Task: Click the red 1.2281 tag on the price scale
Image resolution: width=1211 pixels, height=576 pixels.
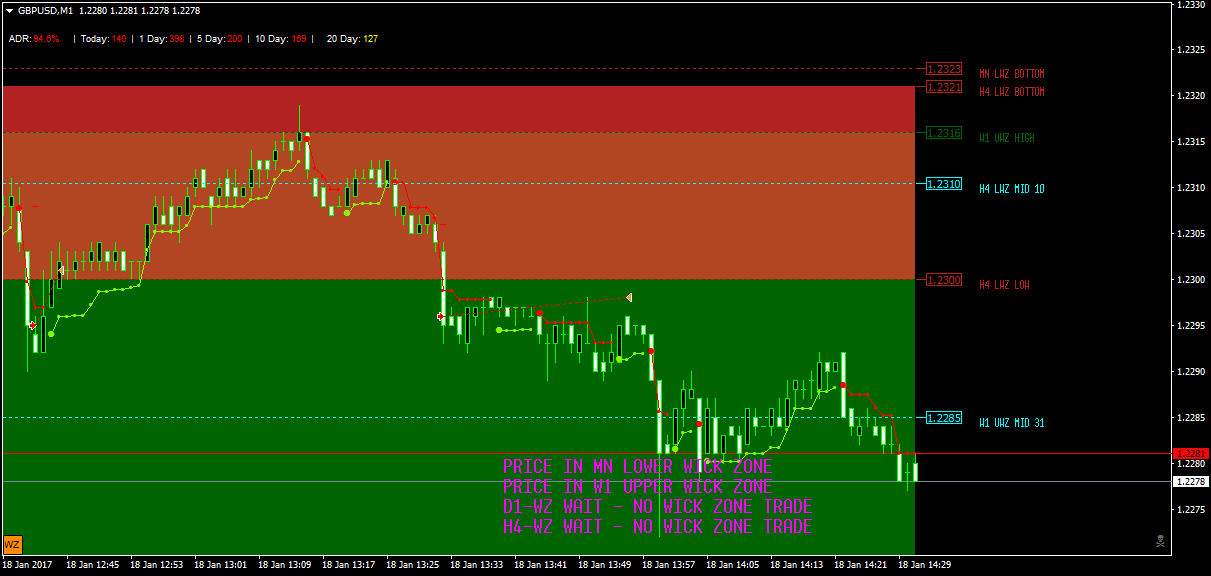Action: coord(1192,453)
